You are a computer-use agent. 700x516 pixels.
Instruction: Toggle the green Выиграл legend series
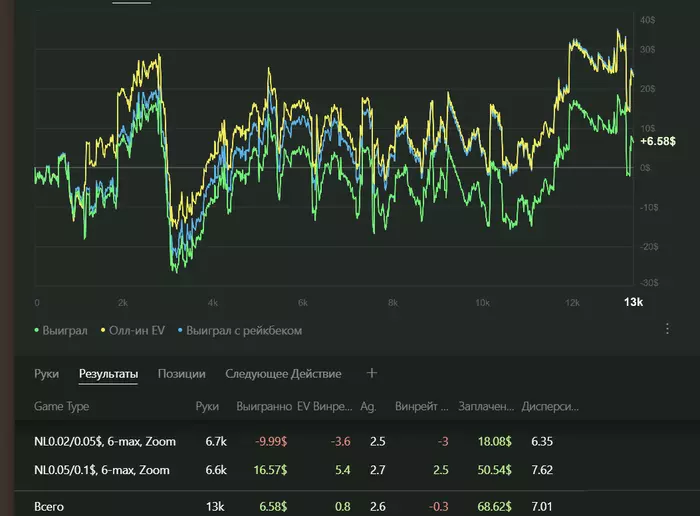(x=62, y=330)
